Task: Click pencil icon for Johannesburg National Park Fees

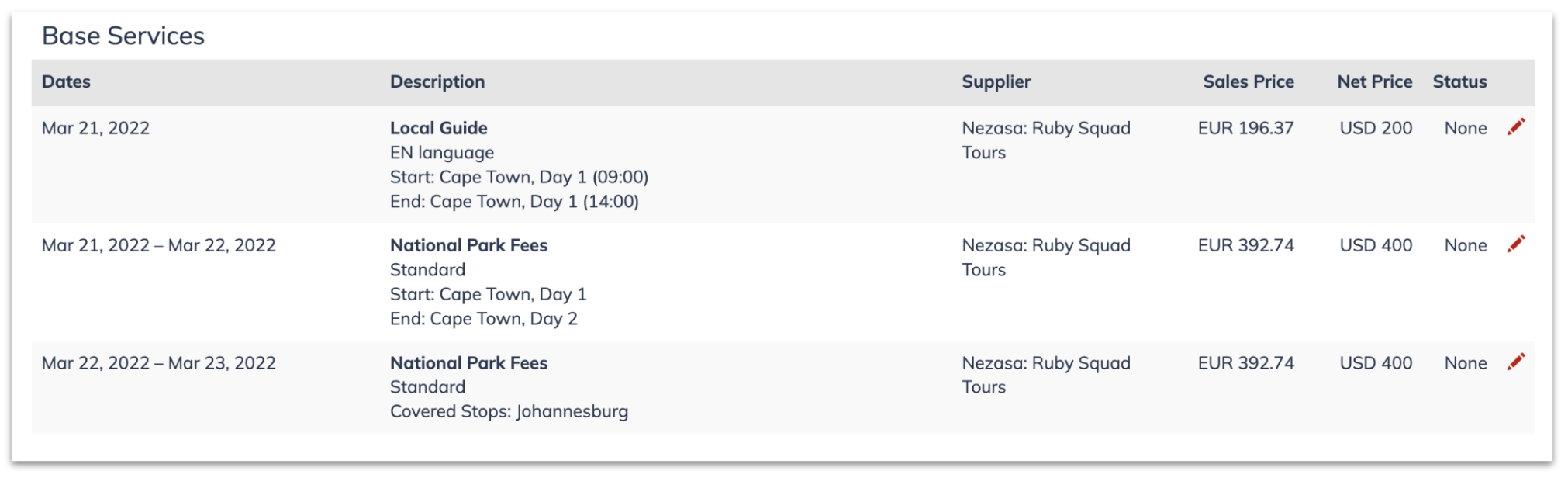Action: click(1516, 362)
